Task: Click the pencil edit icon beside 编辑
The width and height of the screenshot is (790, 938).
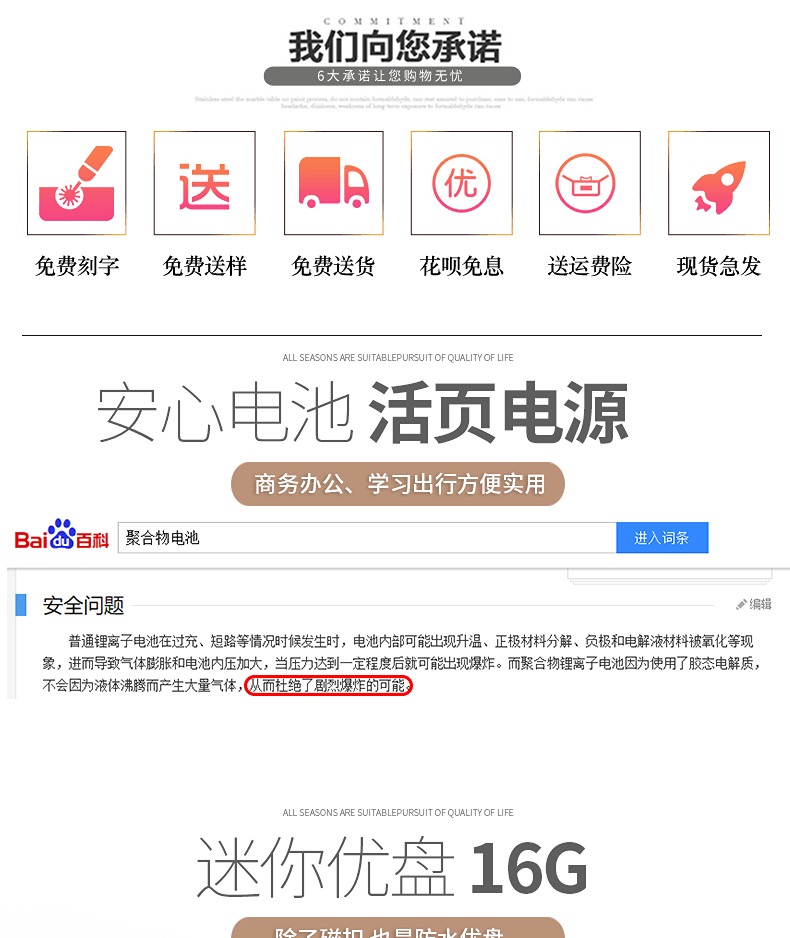Action: 741,604
